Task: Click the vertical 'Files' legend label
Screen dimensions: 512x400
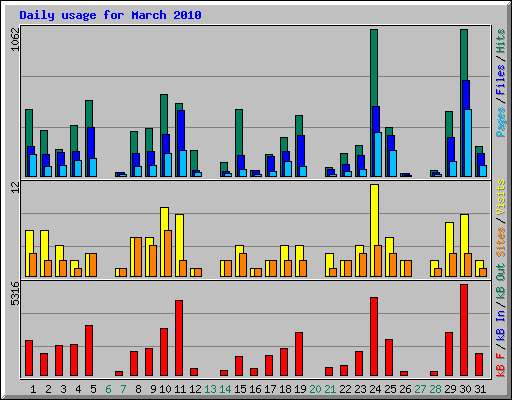Action: pos(501,80)
